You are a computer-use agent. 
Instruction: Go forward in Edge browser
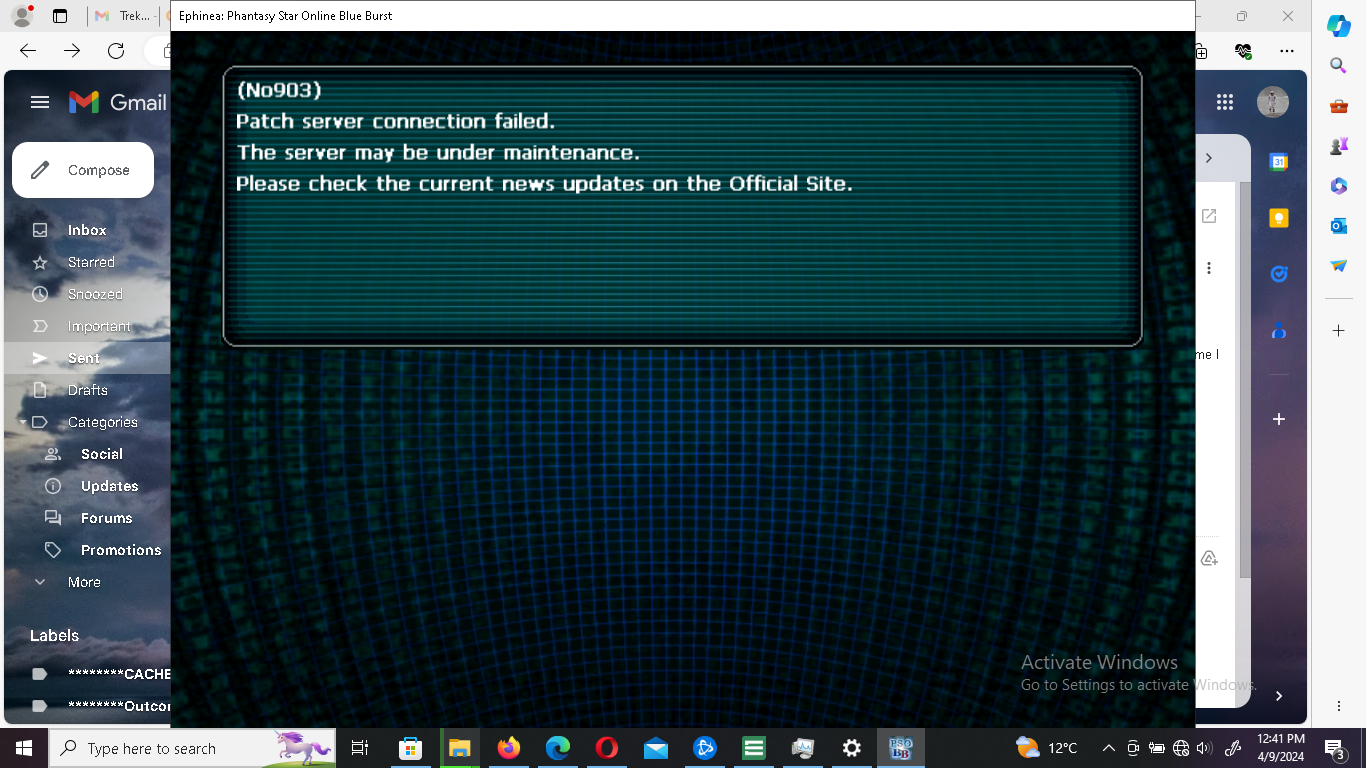point(72,50)
